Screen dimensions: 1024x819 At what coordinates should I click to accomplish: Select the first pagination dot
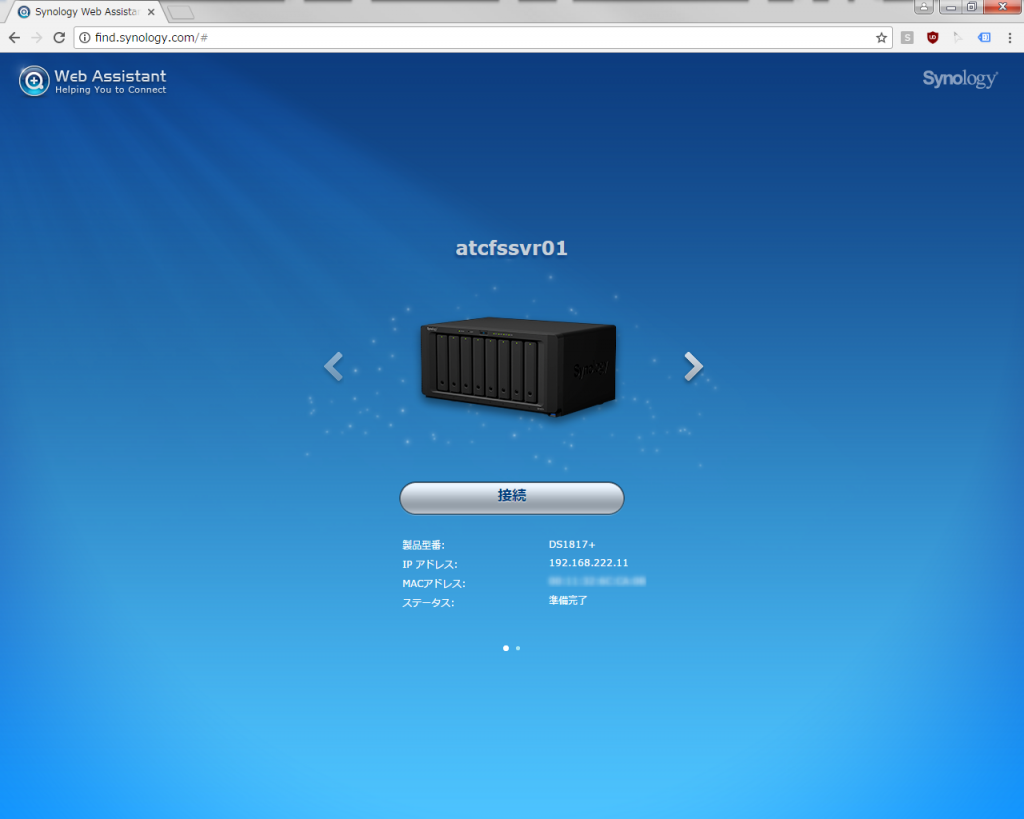tap(506, 648)
